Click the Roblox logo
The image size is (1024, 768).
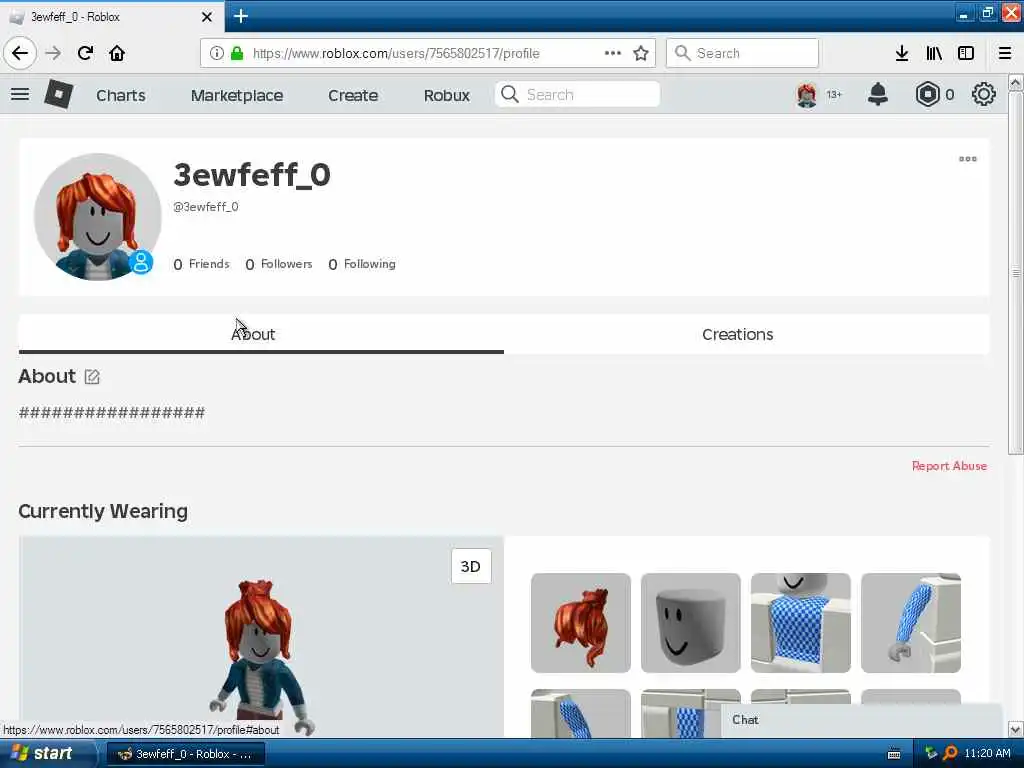58,95
